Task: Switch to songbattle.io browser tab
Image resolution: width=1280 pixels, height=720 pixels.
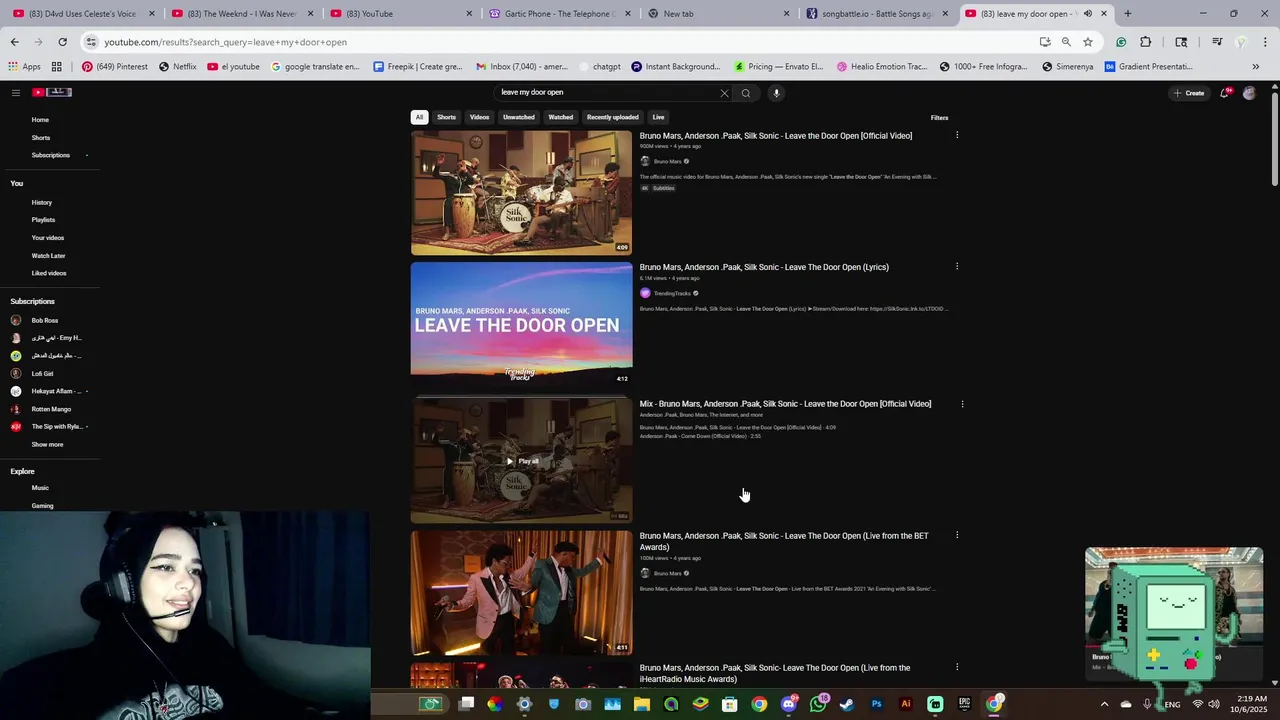Action: point(877,14)
